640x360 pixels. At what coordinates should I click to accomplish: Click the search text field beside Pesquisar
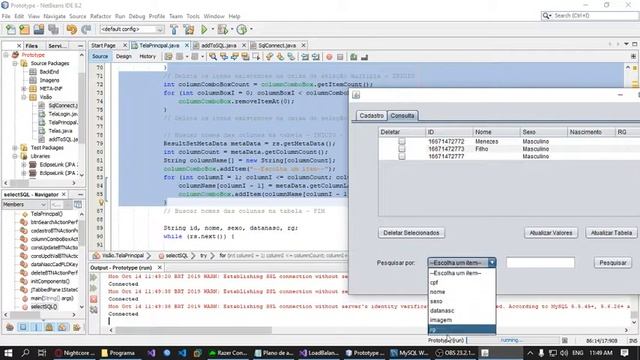coord(540,262)
